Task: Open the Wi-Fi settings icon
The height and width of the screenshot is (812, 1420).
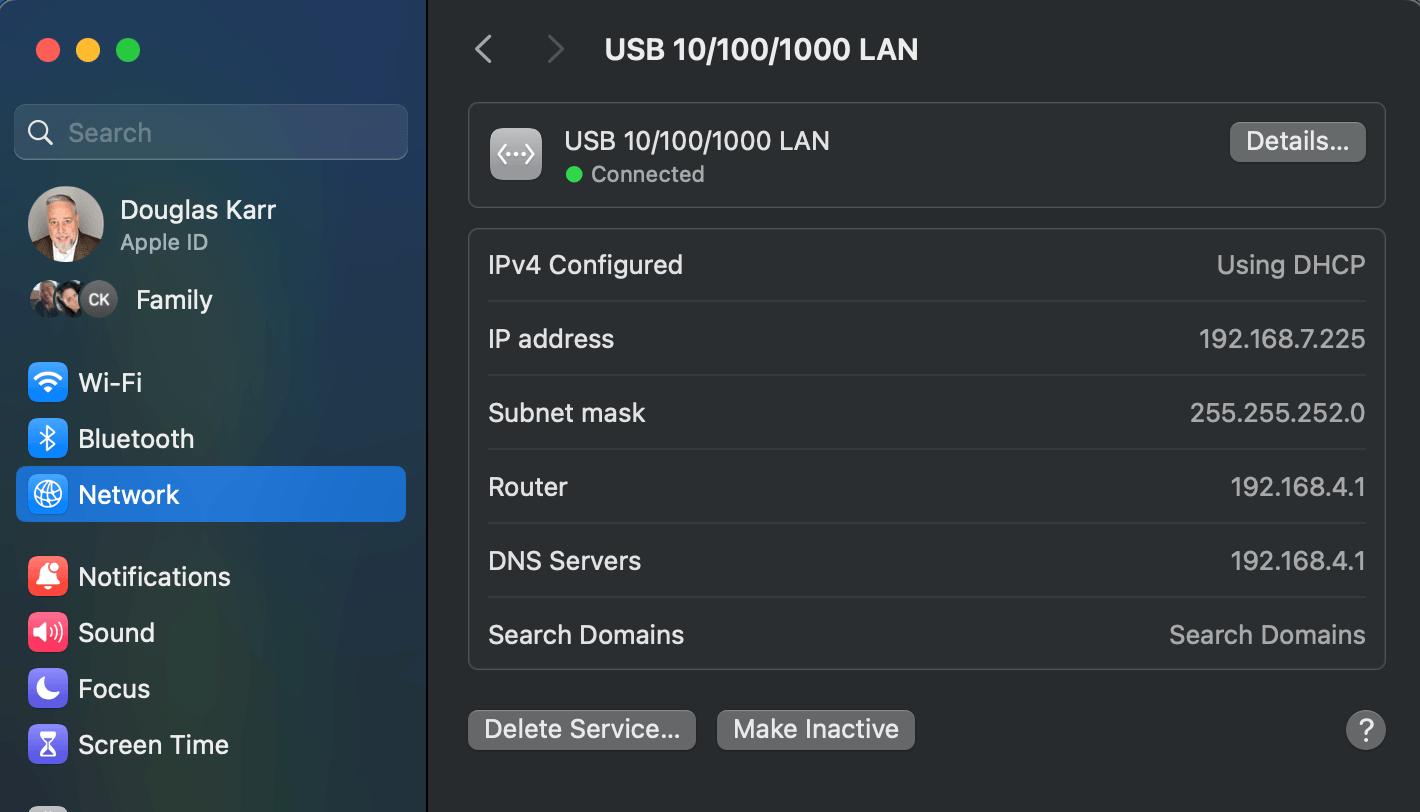Action: (x=47, y=382)
